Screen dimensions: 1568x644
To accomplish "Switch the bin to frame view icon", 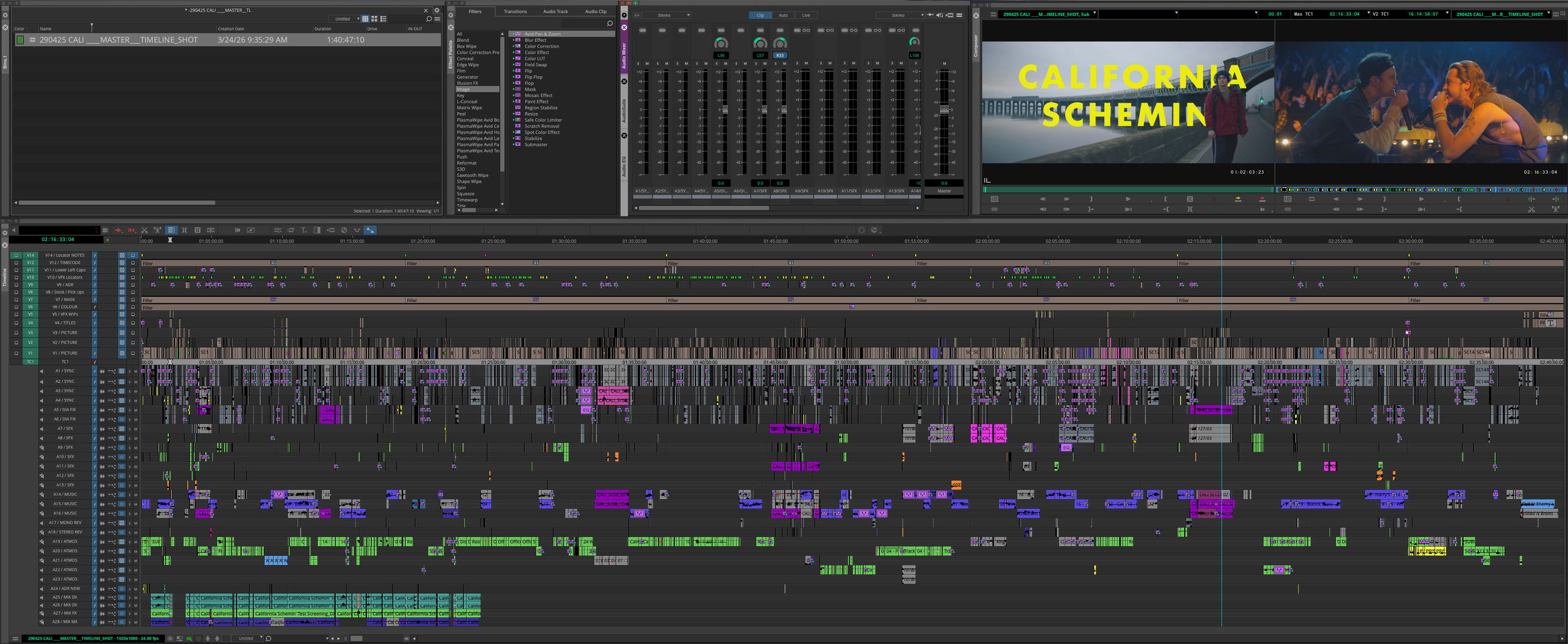I will click(374, 19).
